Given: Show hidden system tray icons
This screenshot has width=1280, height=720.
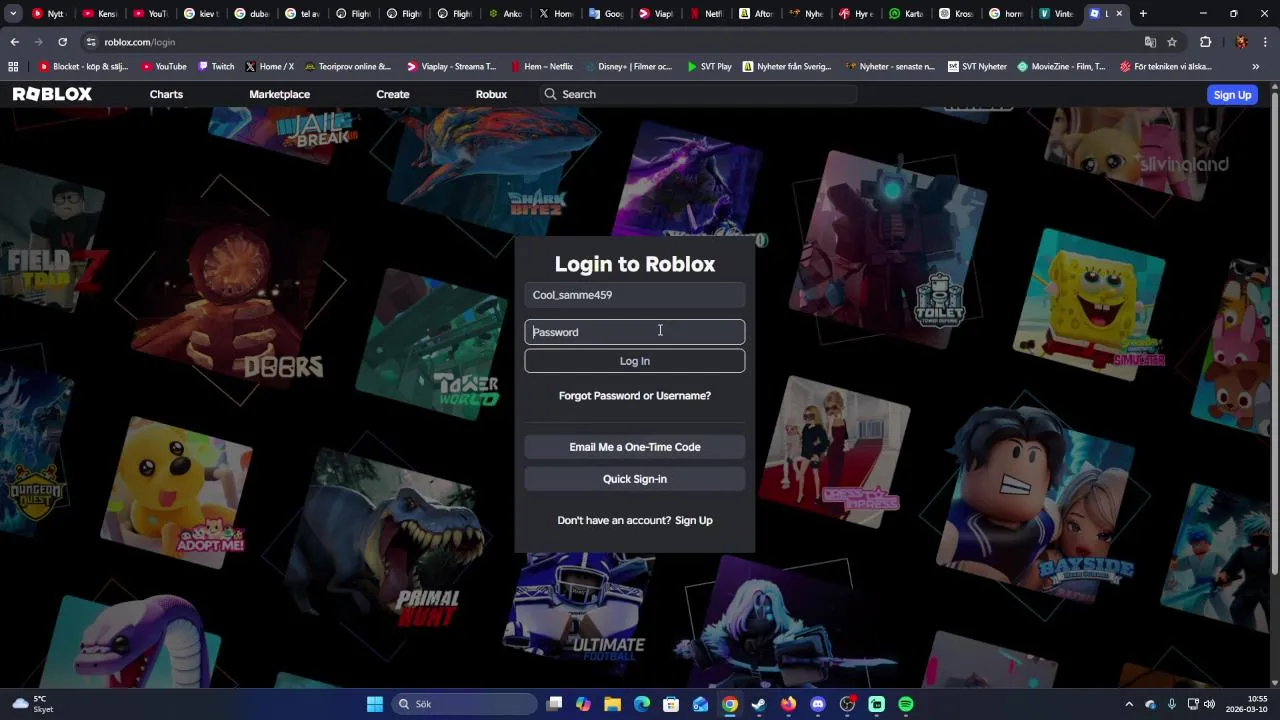Looking at the screenshot, I should point(1129,704).
